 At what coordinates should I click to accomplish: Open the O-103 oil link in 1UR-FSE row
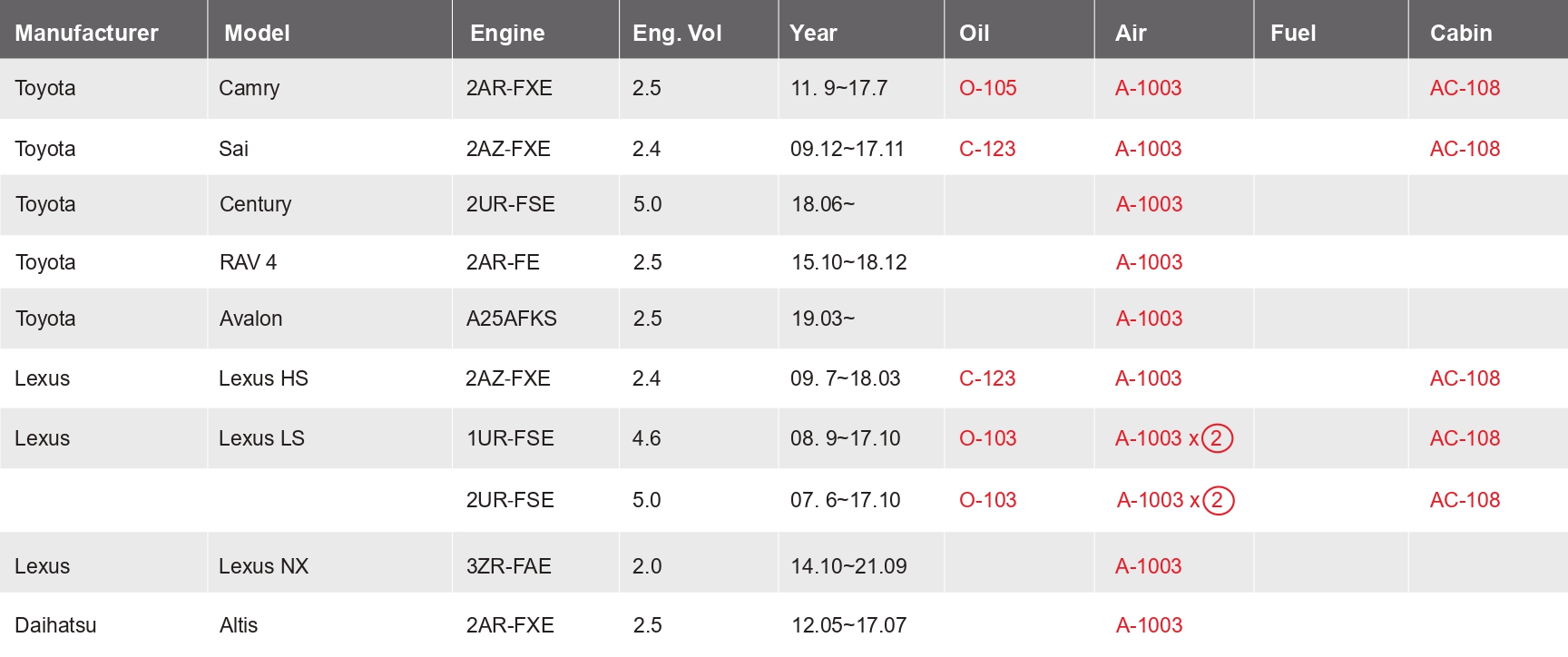pos(987,438)
